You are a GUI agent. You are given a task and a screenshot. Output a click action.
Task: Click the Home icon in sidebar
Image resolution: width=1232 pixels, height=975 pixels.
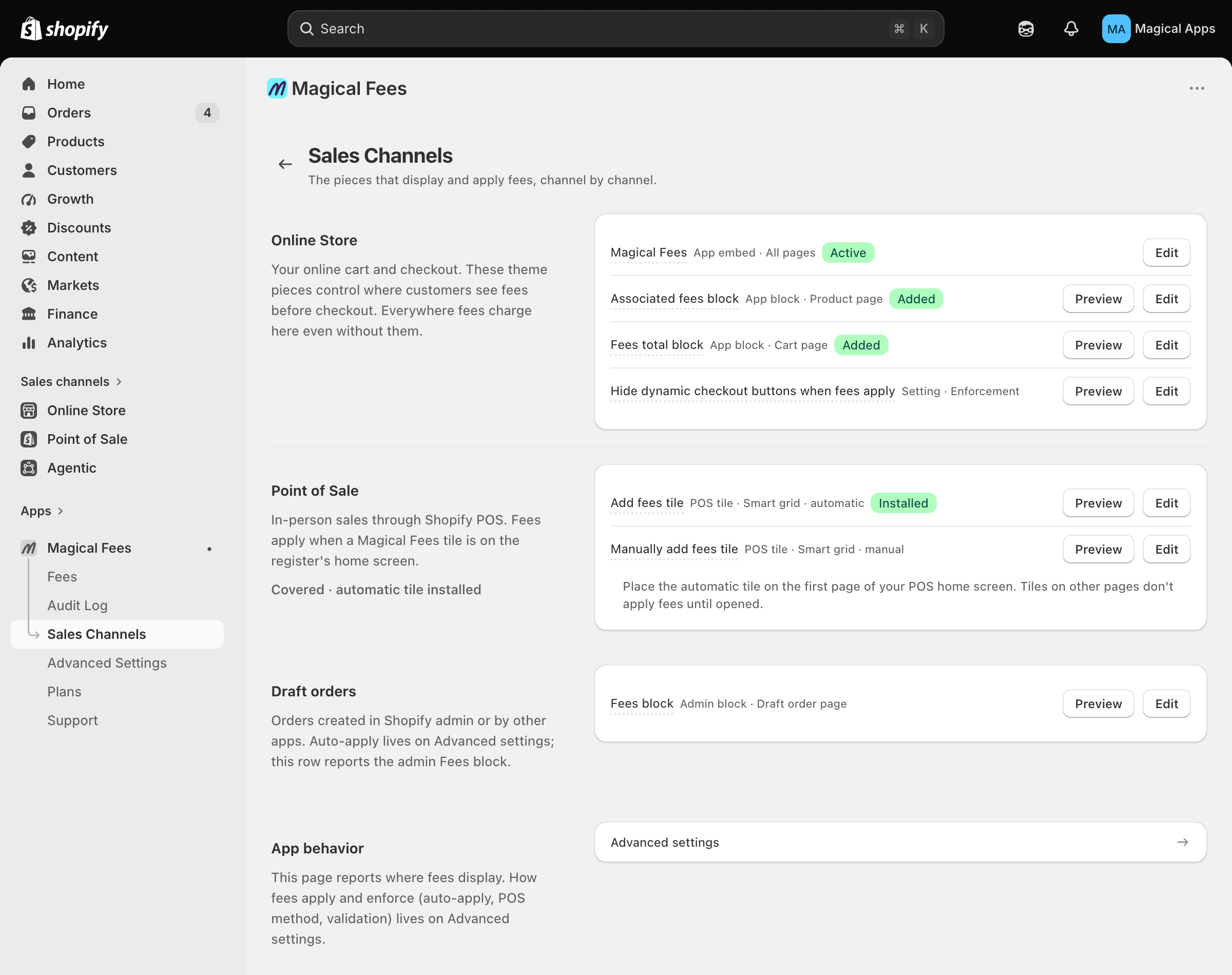[x=29, y=84]
